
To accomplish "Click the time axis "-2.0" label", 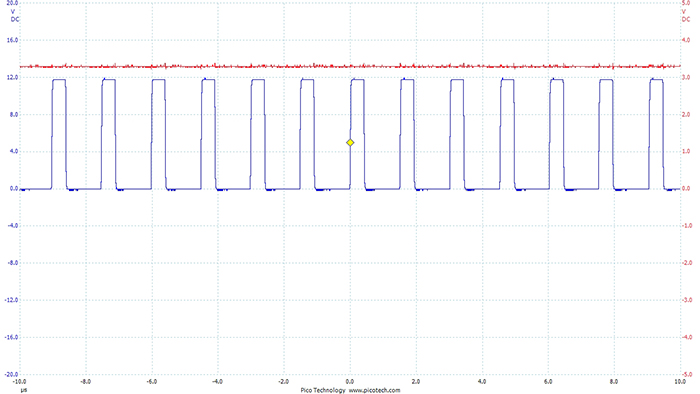I will click(x=283, y=382).
